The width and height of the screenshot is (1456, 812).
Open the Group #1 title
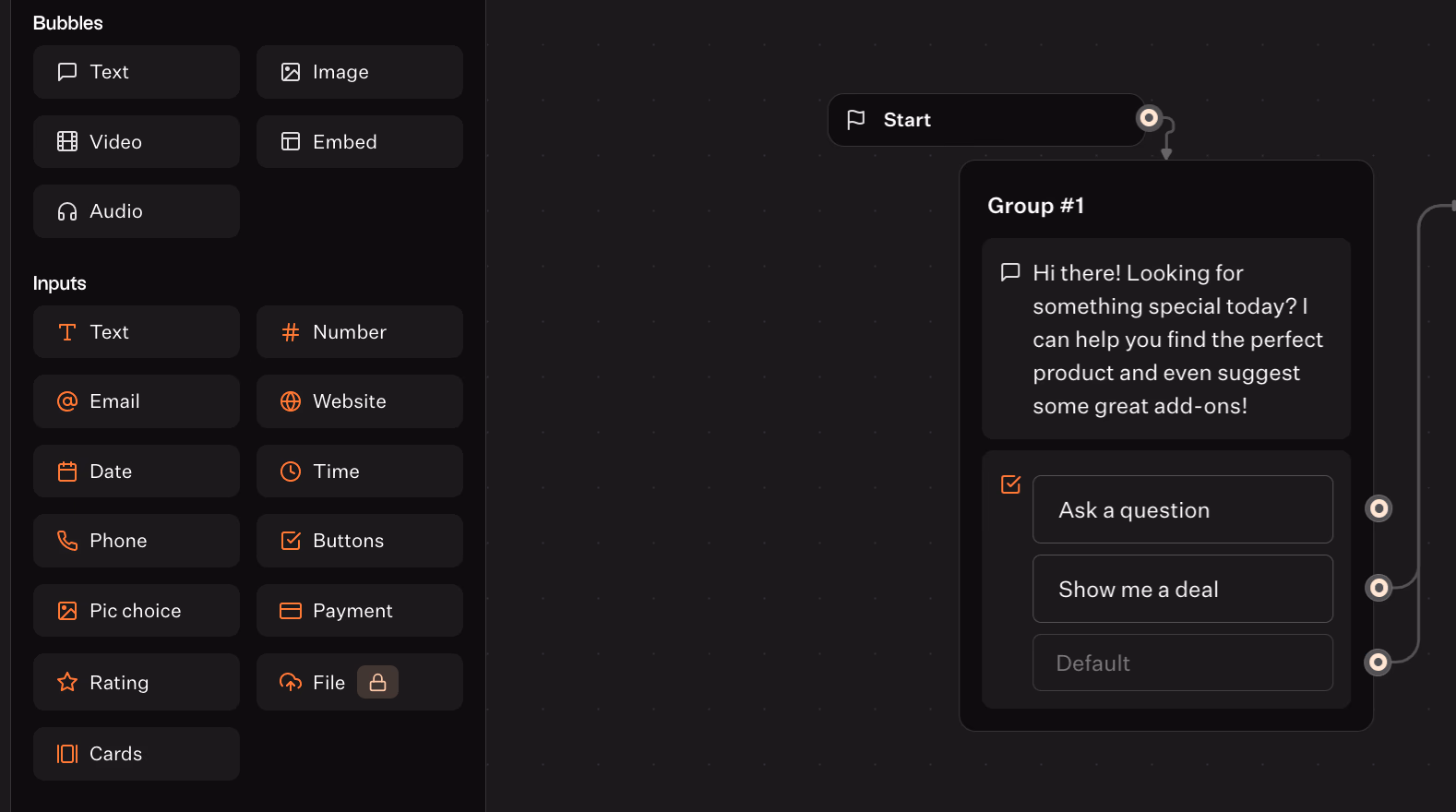pyautogui.click(x=1035, y=206)
